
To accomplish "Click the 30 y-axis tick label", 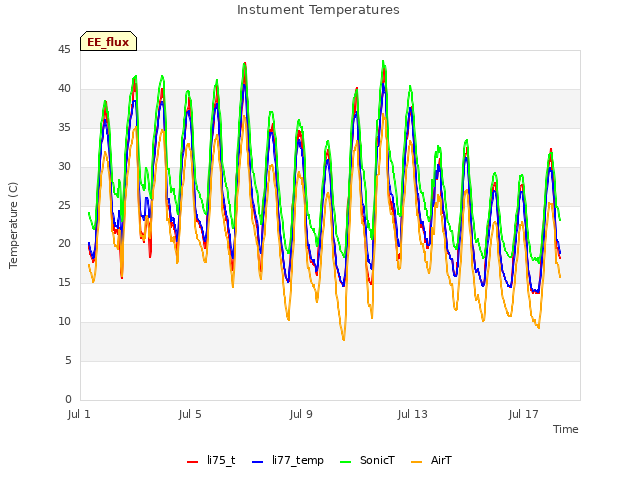I will click(64, 167).
